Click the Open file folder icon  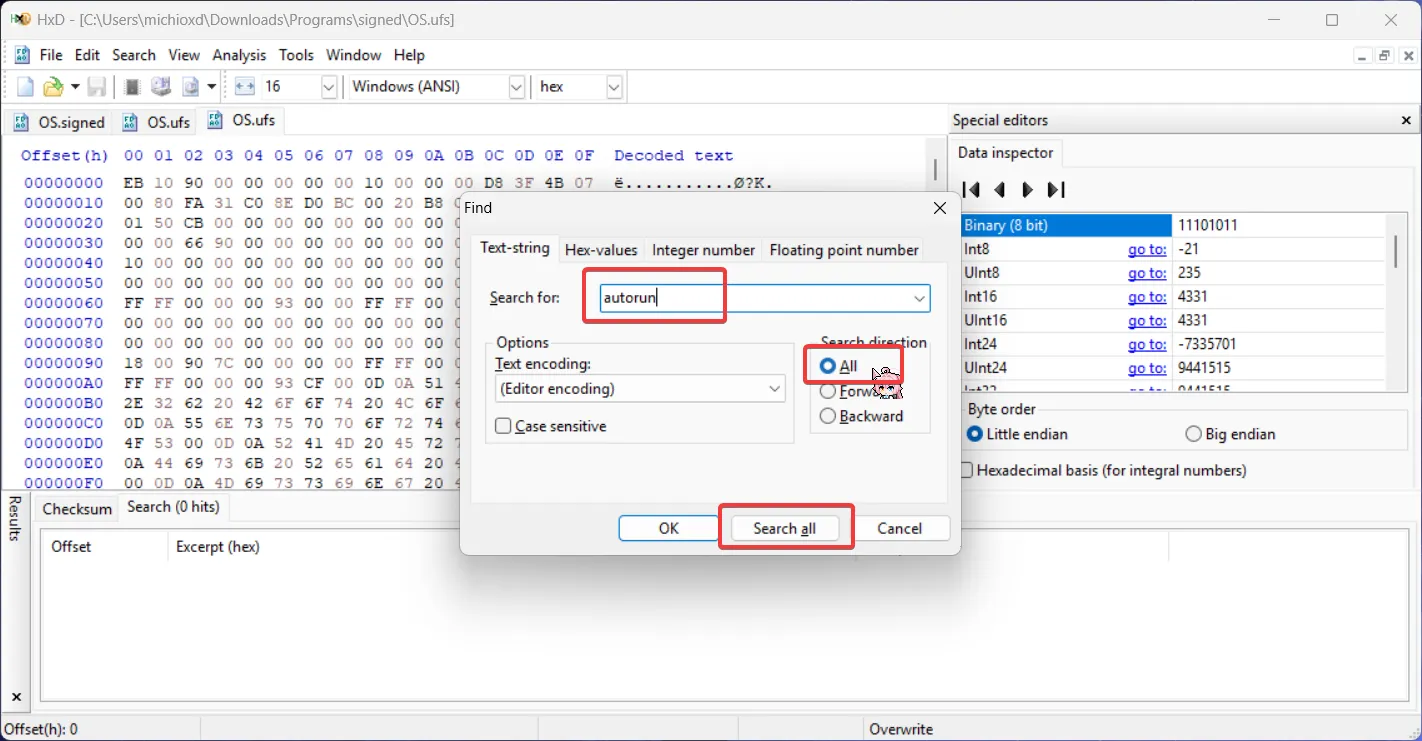(x=53, y=87)
